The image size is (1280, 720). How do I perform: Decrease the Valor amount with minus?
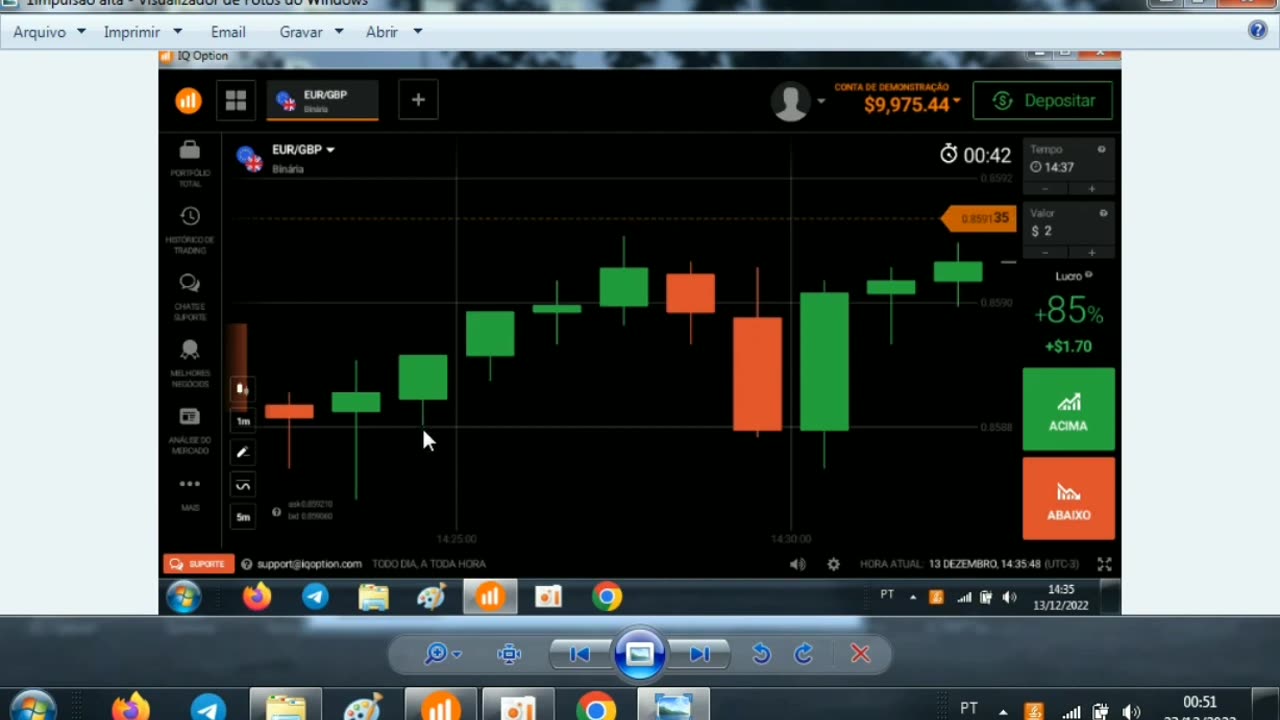(1046, 252)
